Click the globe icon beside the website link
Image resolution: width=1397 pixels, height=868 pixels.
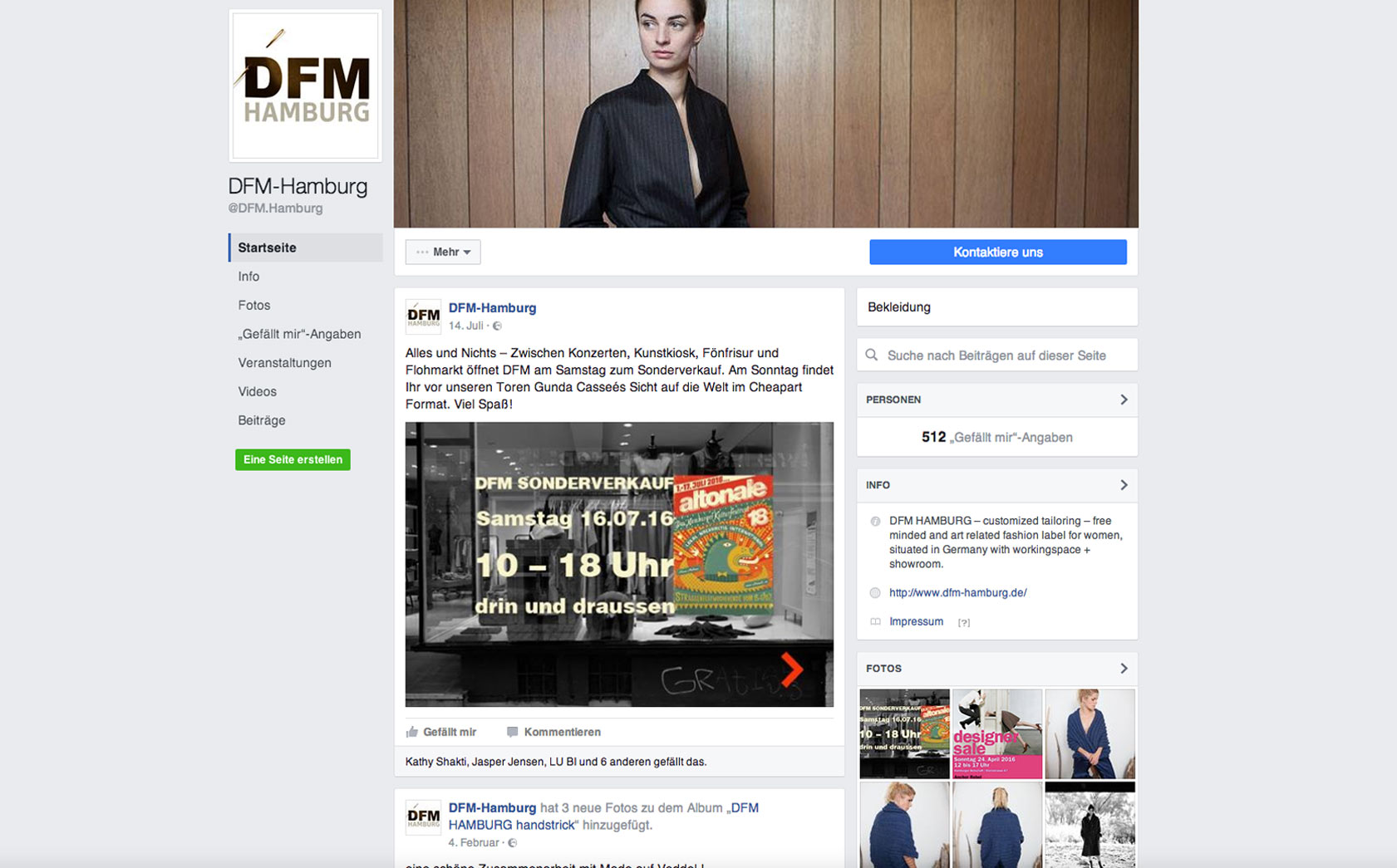pyautogui.click(x=875, y=593)
